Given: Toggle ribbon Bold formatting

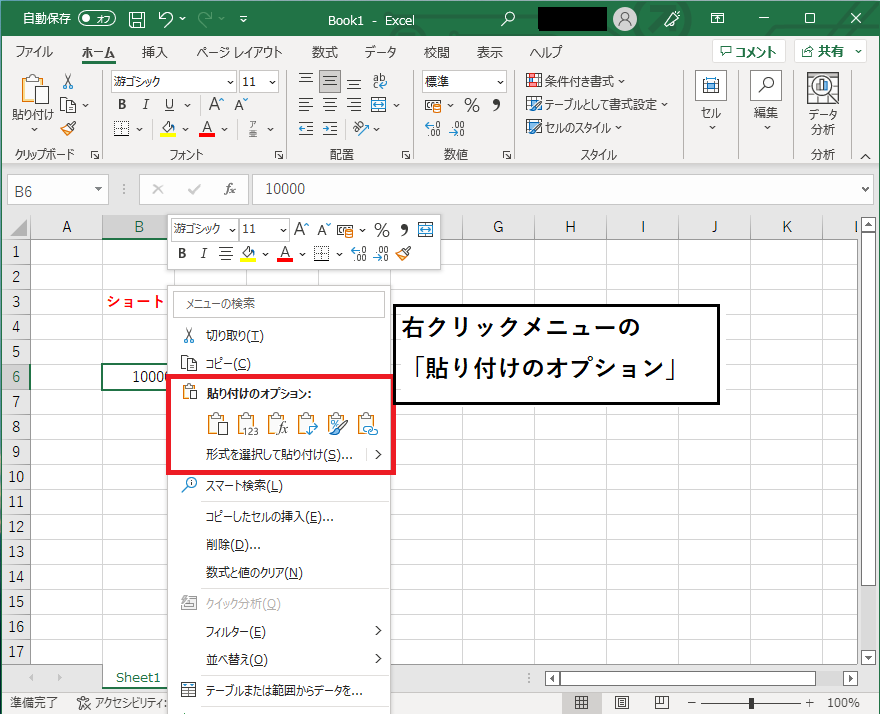Looking at the screenshot, I should (122, 104).
